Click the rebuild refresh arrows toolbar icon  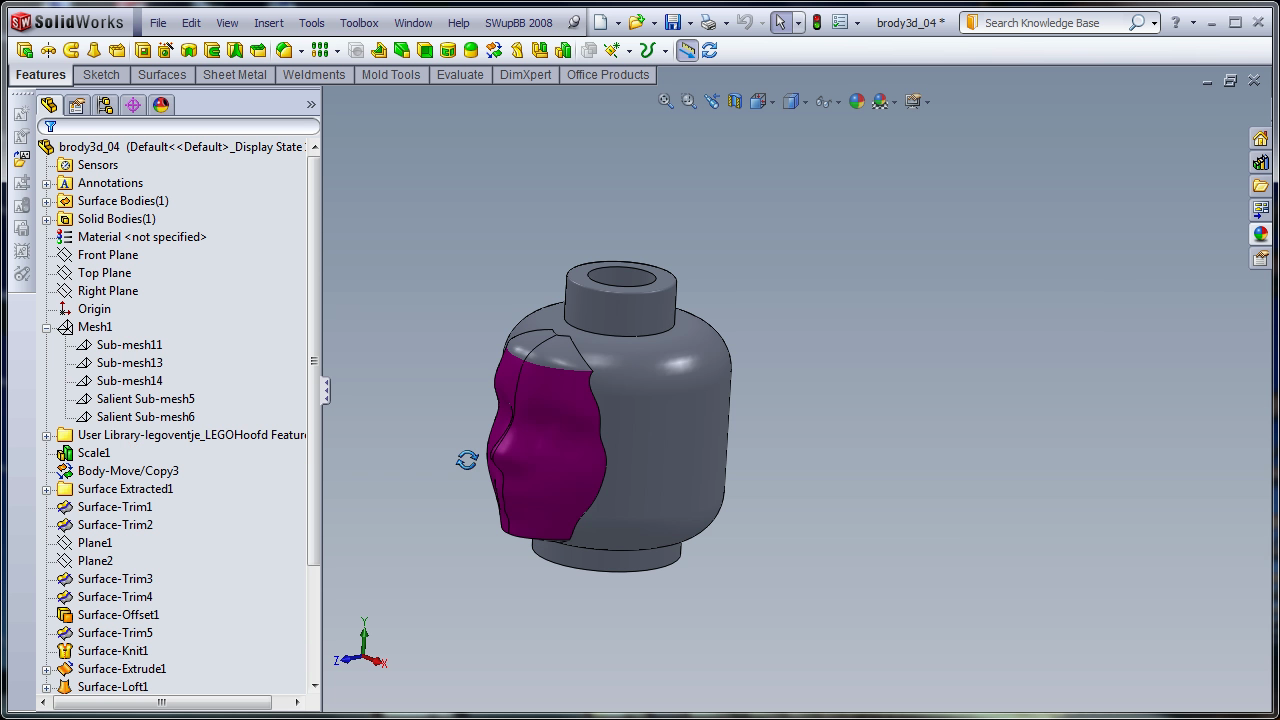[710, 50]
